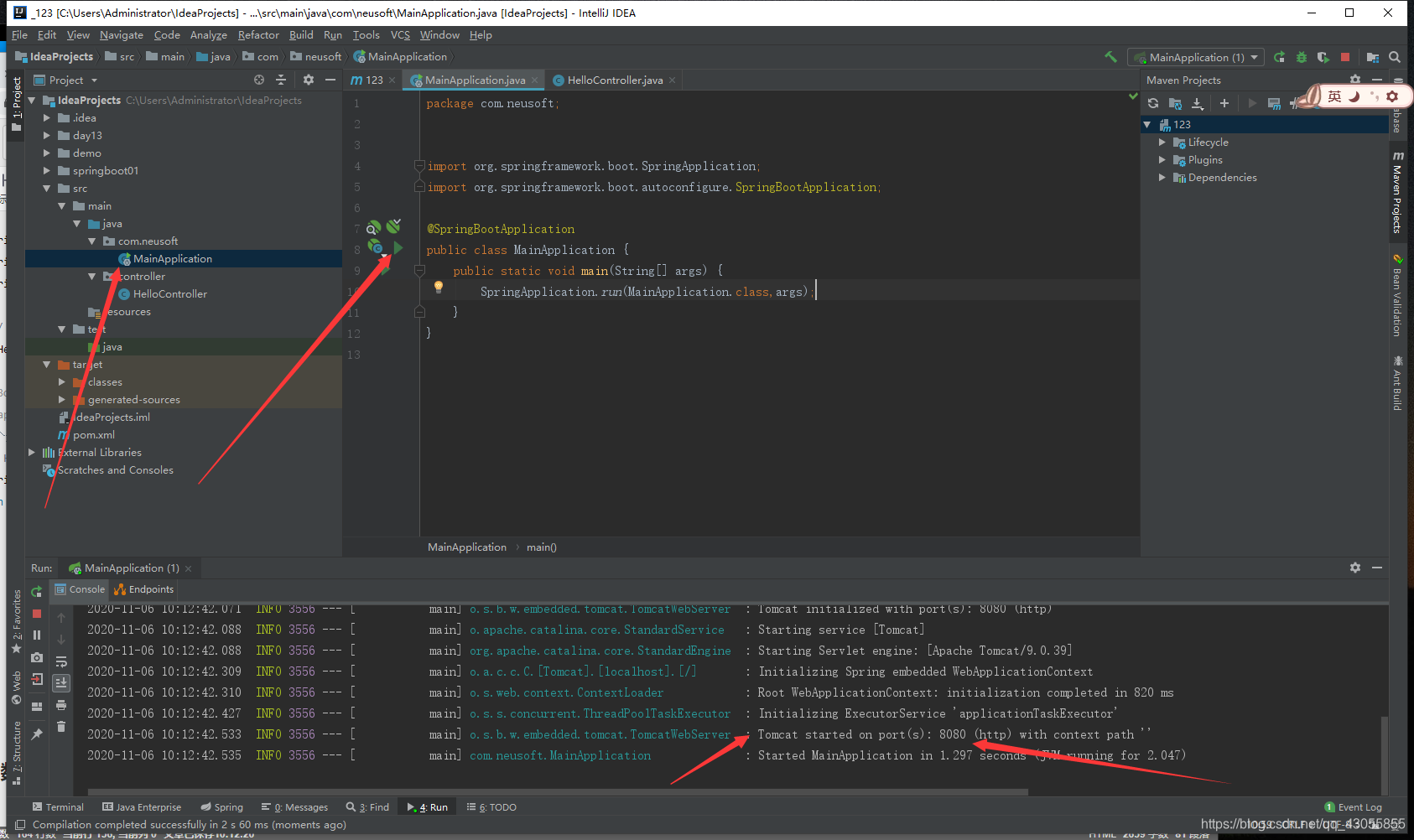Screen dimensions: 1414x840
Task: Start debugging with the green bug icon
Action: (1302, 57)
